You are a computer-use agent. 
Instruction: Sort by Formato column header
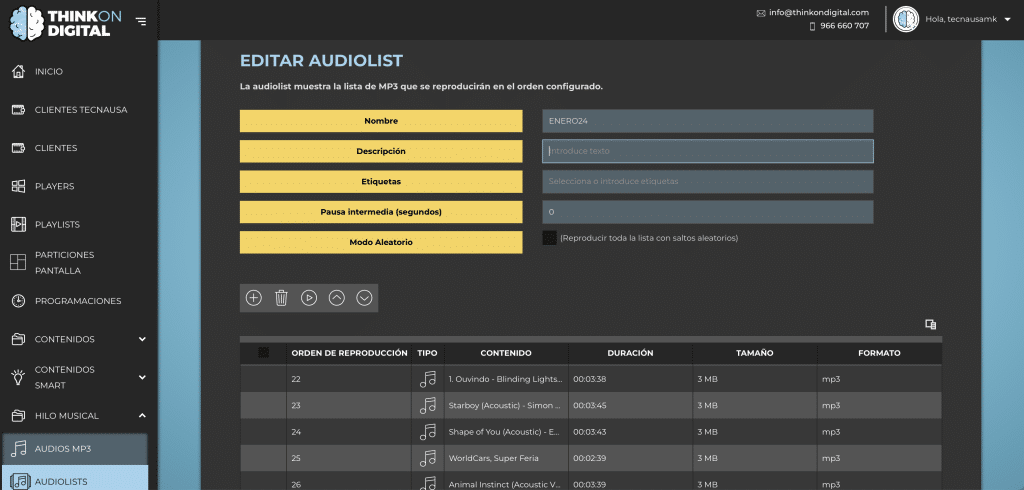click(879, 353)
